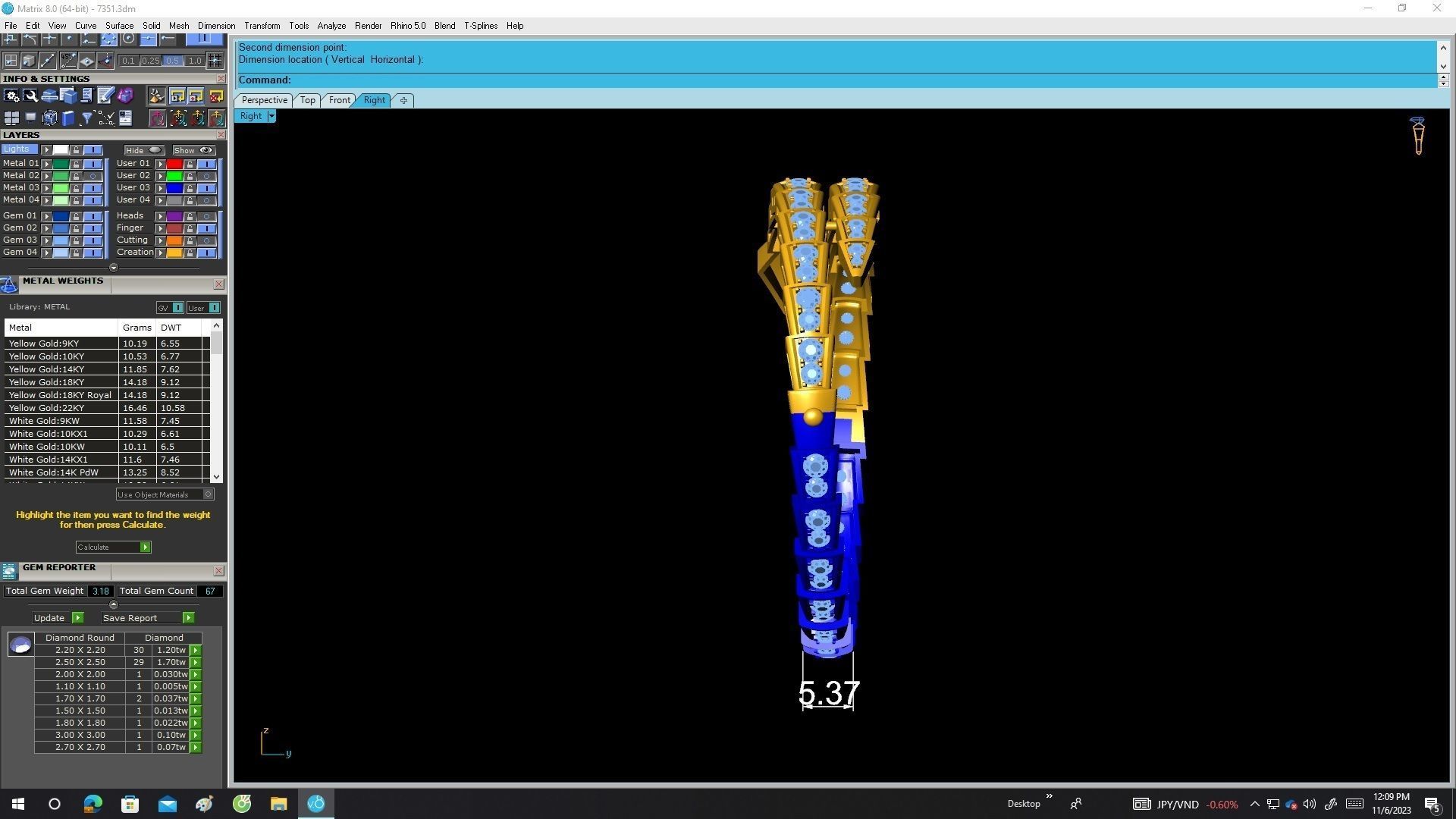Click the Show layers button
This screenshot has height=819, width=1456.
point(193,150)
